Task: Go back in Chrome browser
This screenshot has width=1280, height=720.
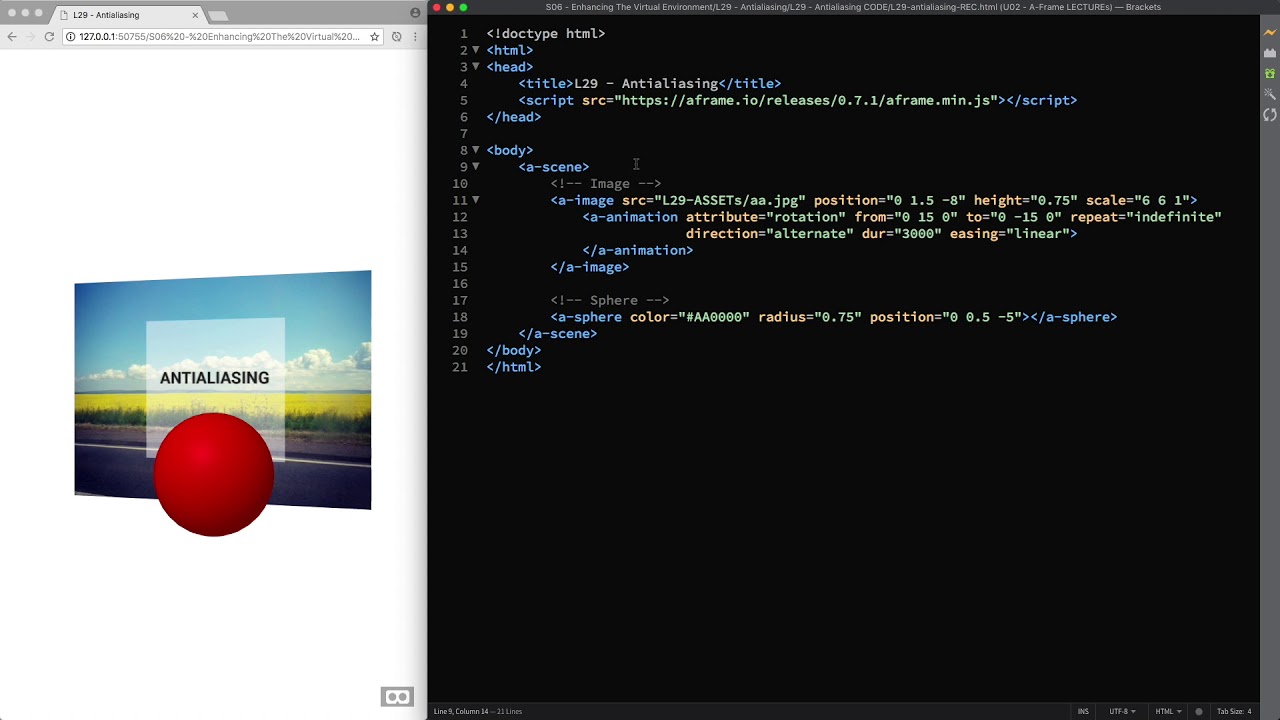Action: 11,37
